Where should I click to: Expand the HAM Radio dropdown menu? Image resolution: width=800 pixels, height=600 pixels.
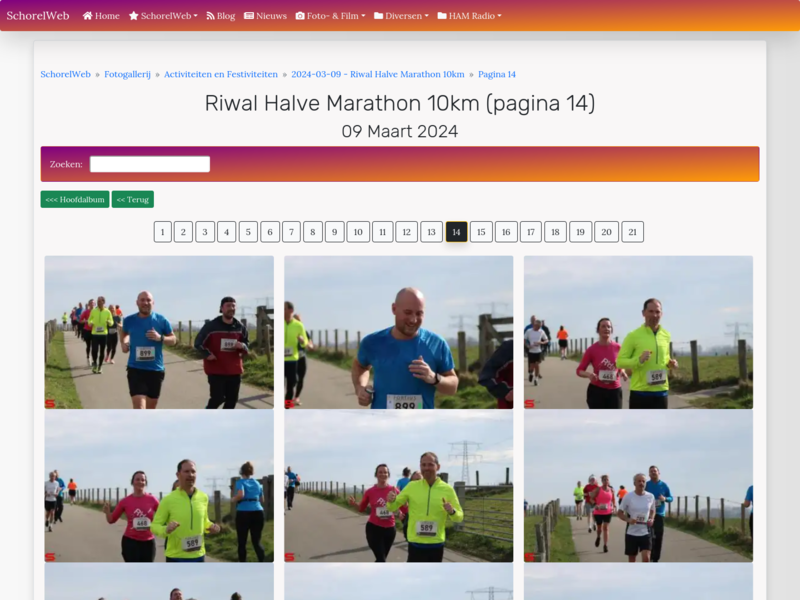[469, 16]
